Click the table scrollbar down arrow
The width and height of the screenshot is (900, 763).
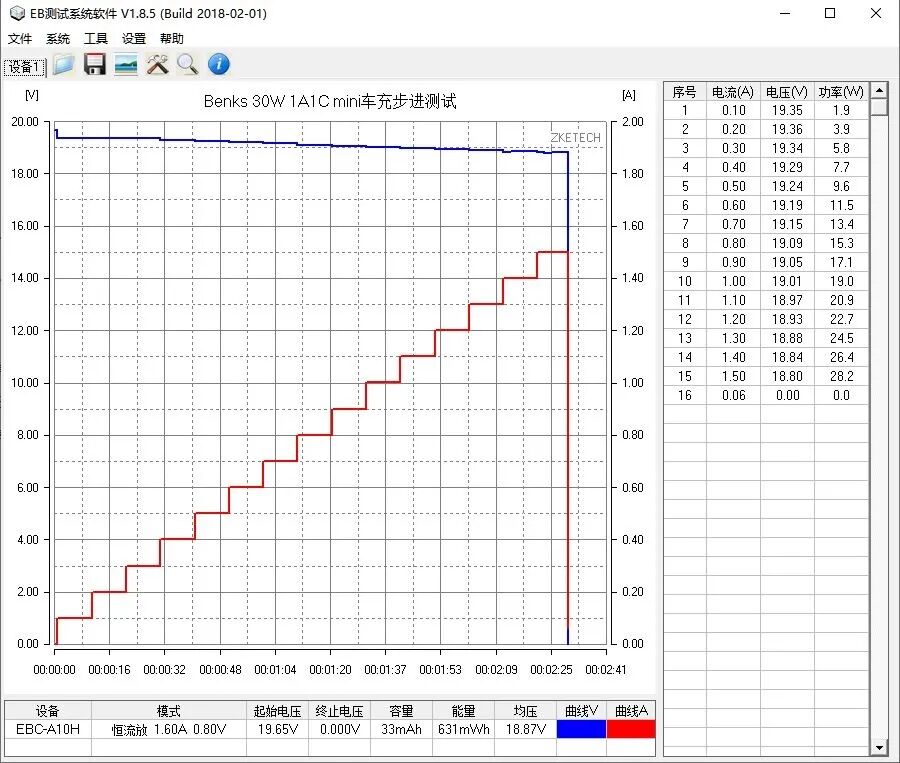tap(879, 747)
